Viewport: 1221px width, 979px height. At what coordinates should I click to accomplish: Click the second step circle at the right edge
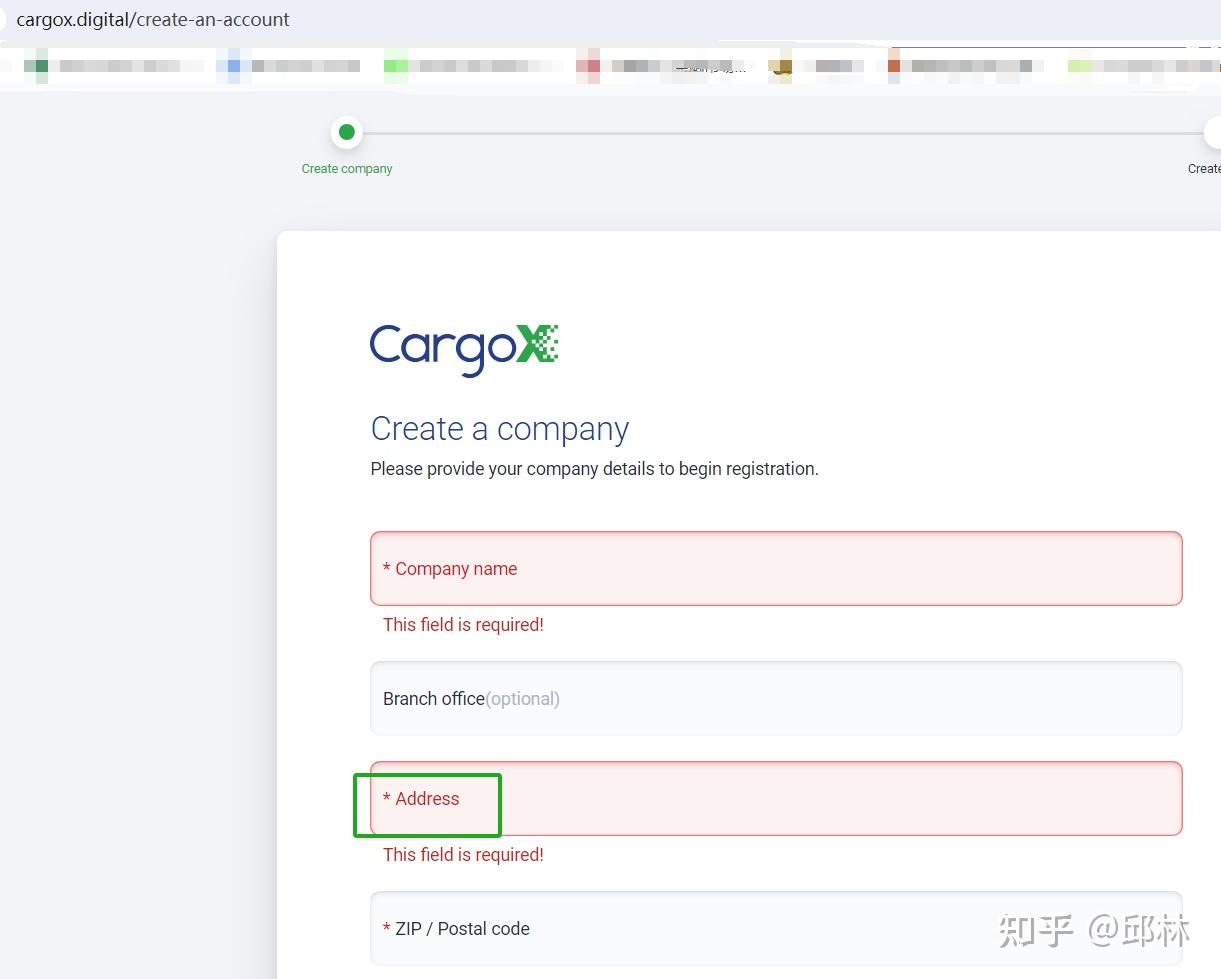click(1212, 131)
